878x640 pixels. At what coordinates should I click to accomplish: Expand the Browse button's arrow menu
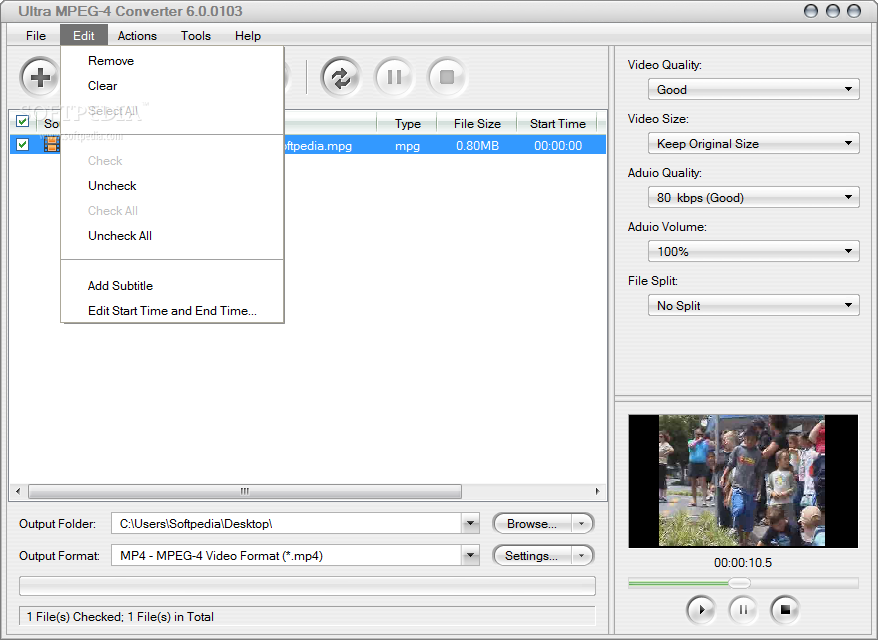tap(582, 524)
